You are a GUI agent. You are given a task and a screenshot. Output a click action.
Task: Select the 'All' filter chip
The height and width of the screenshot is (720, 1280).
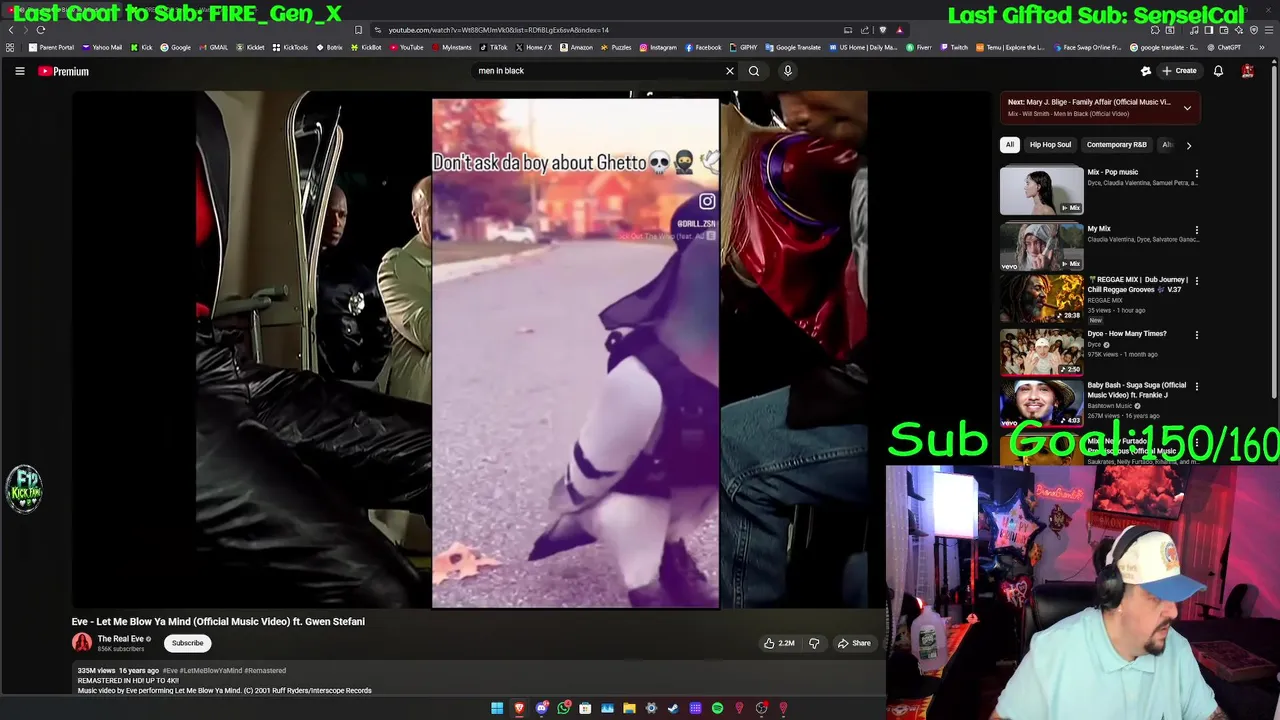(x=1010, y=145)
